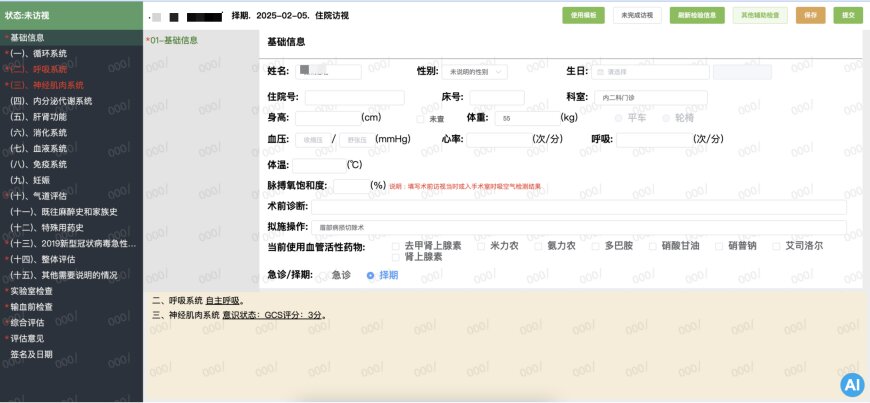
Task: Click the blue AI assistant icon
Action: coord(851,384)
